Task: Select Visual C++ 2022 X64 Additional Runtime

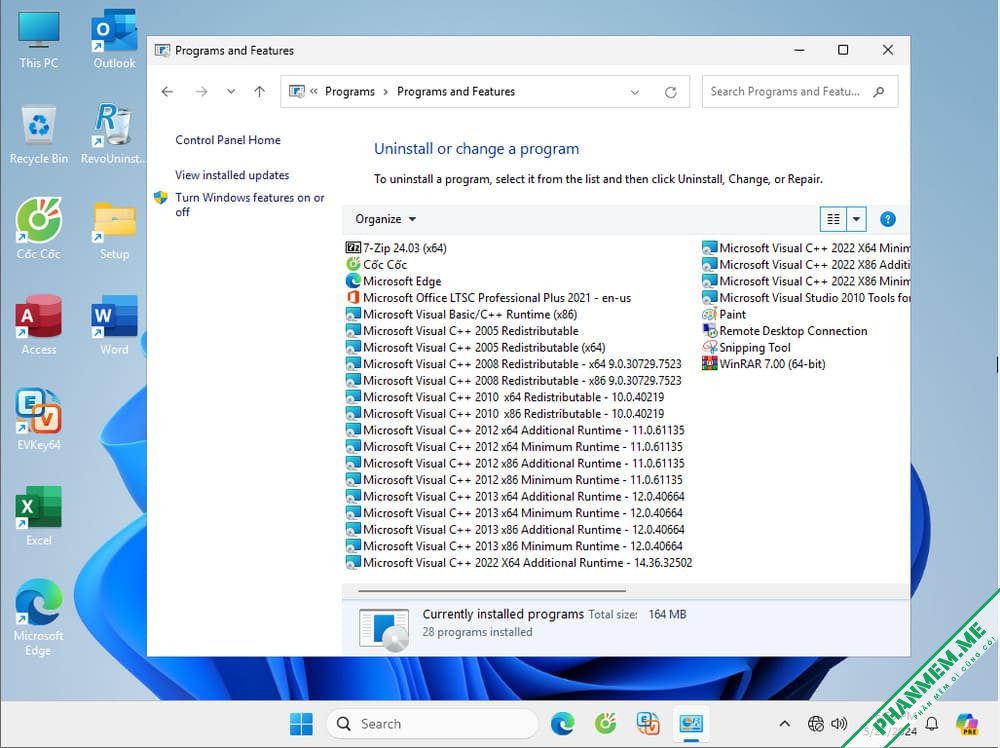Action: tap(519, 563)
